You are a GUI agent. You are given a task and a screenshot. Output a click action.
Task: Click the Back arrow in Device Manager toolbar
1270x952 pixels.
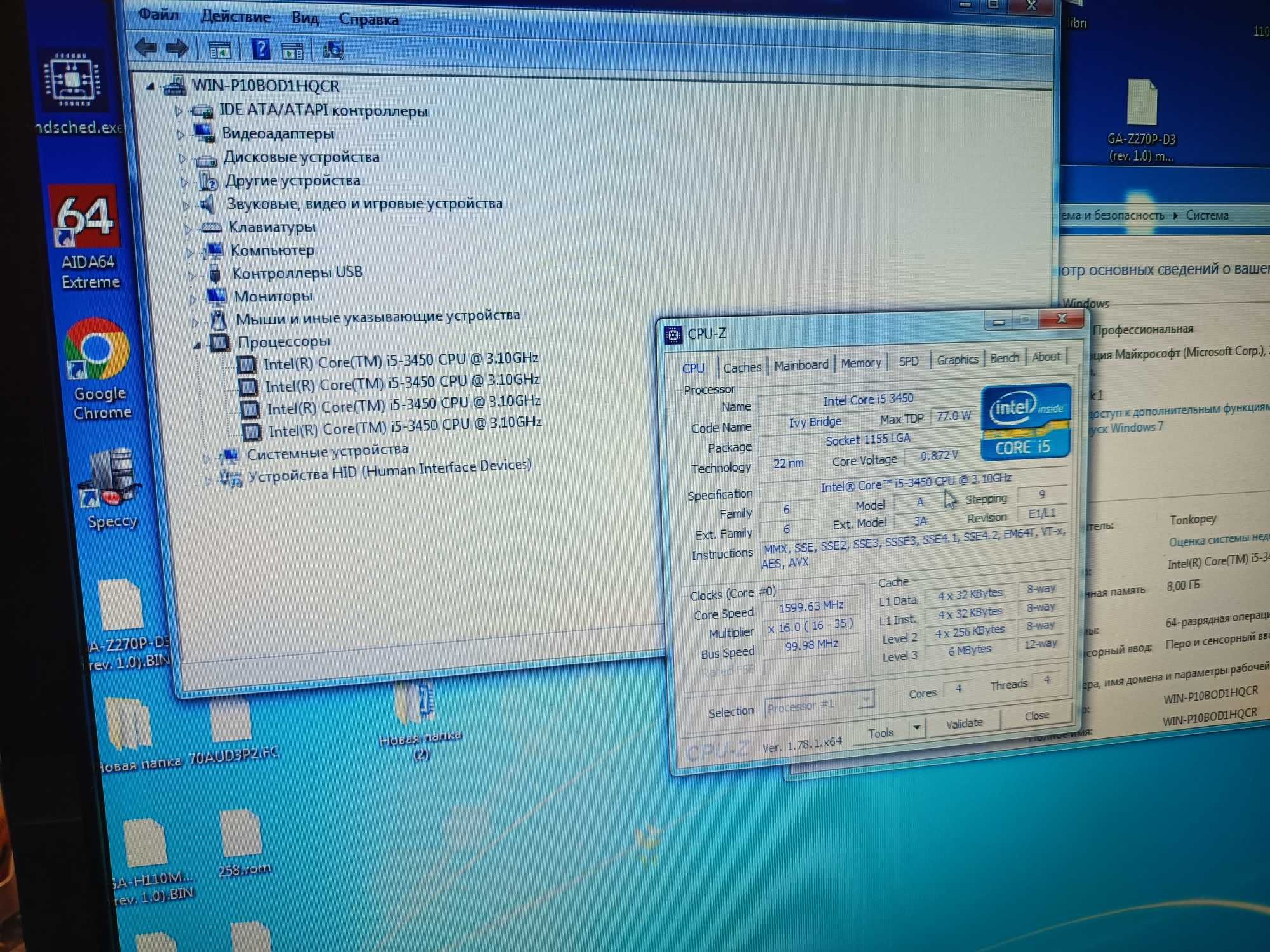pos(147,48)
